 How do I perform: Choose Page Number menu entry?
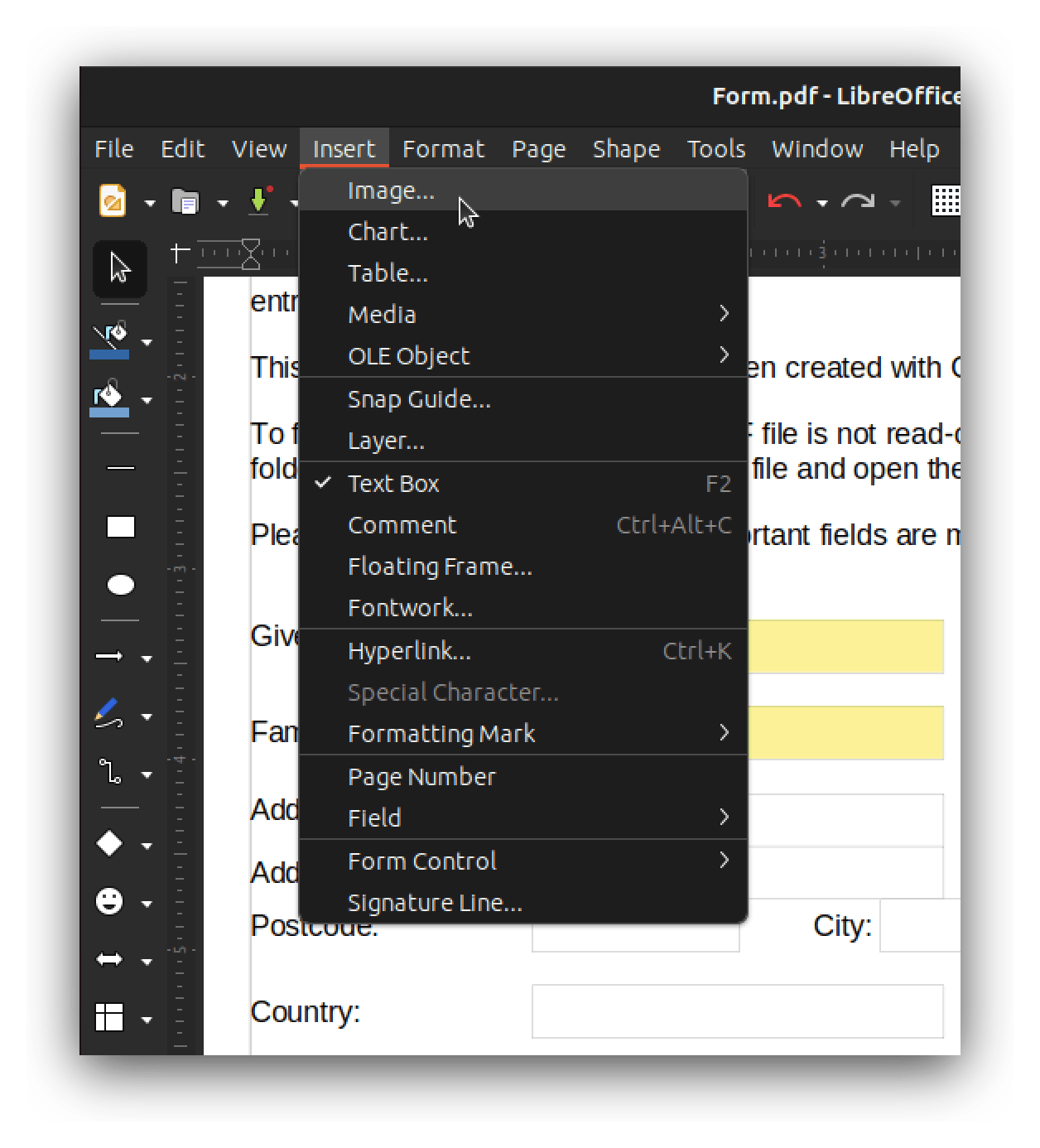[x=523, y=777]
